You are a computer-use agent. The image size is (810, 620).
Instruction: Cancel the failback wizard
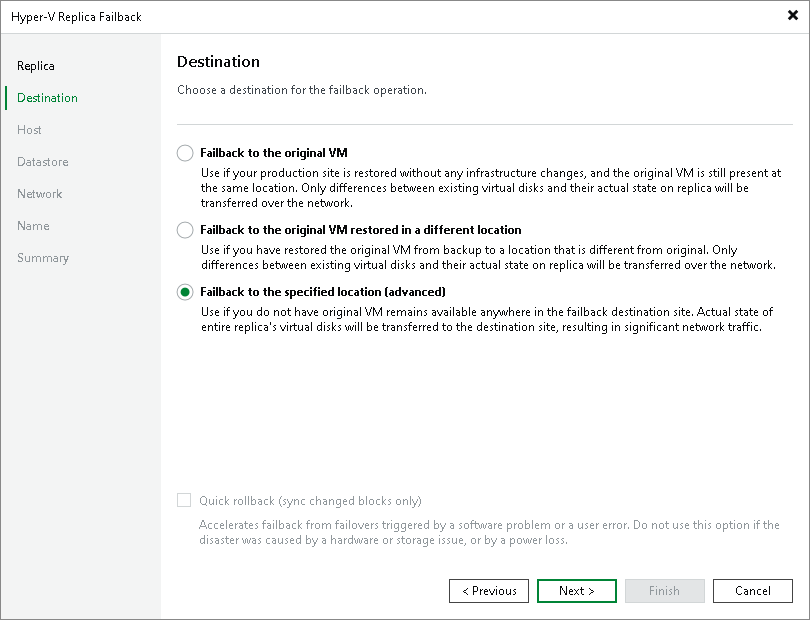tap(753, 591)
